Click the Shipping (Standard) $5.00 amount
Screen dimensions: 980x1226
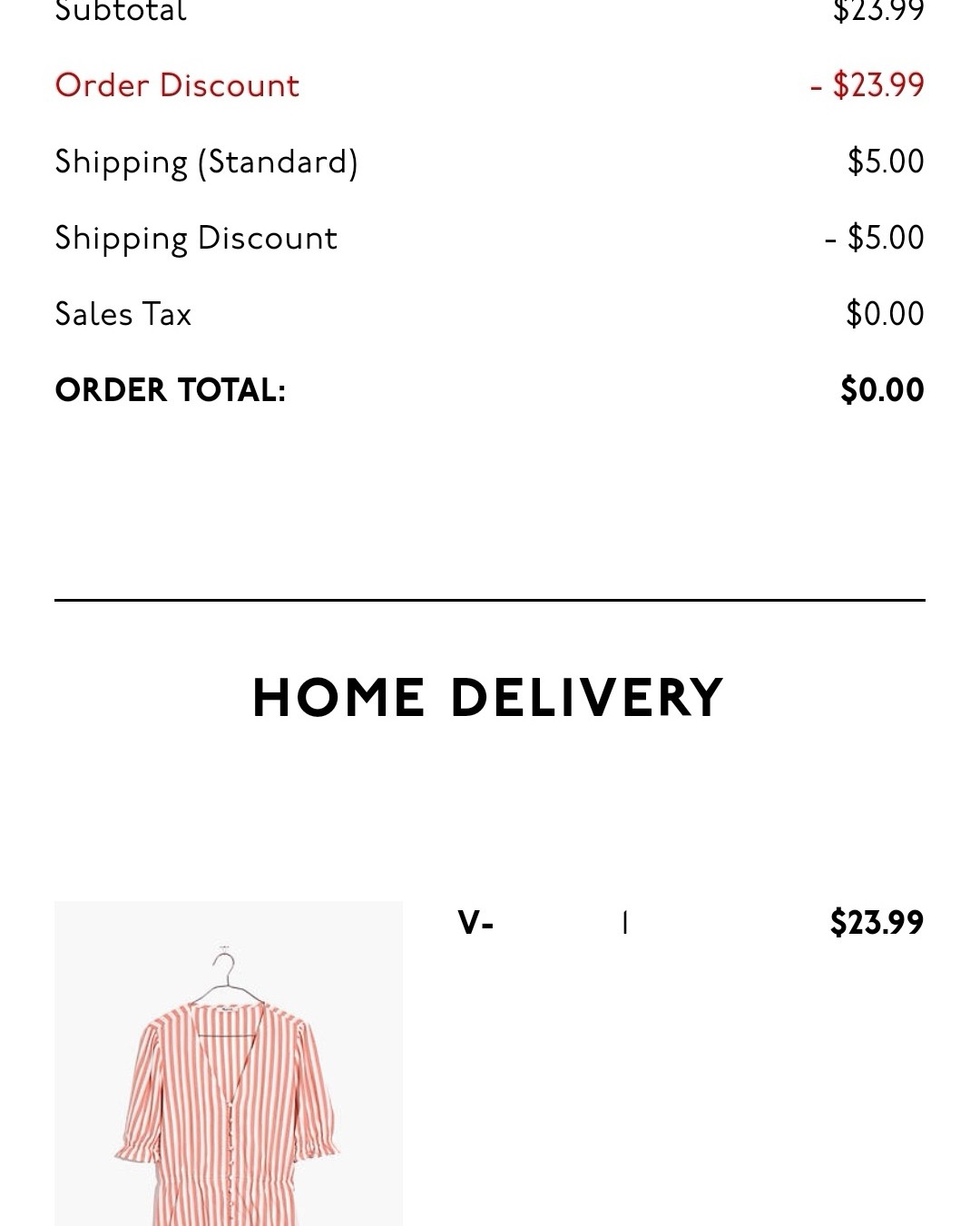(x=886, y=162)
